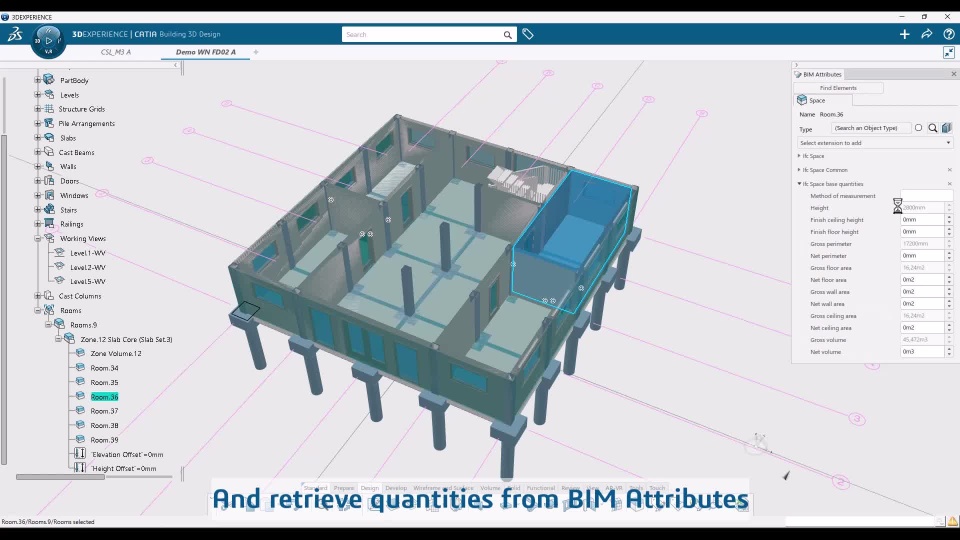Click the Structure Grids icon in the tree
This screenshot has height=540, width=960.
tap(49, 108)
